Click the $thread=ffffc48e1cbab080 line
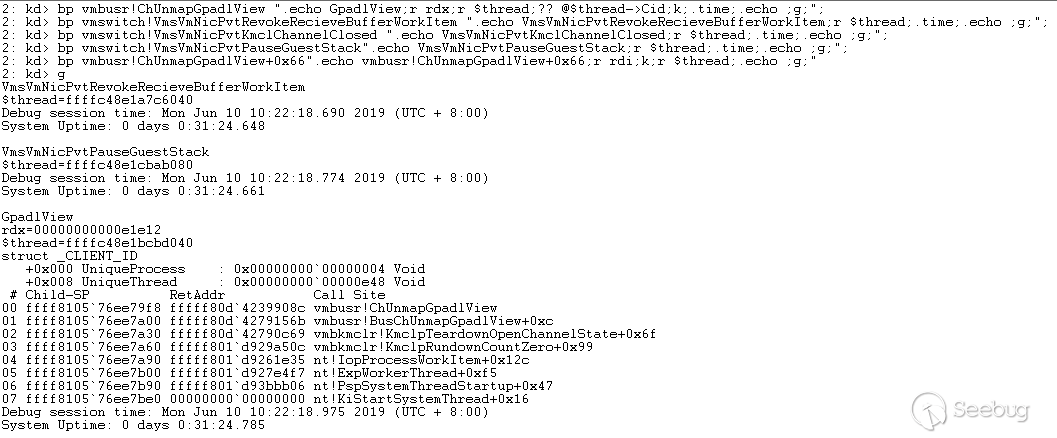This screenshot has height=438, width=1057. 97,165
